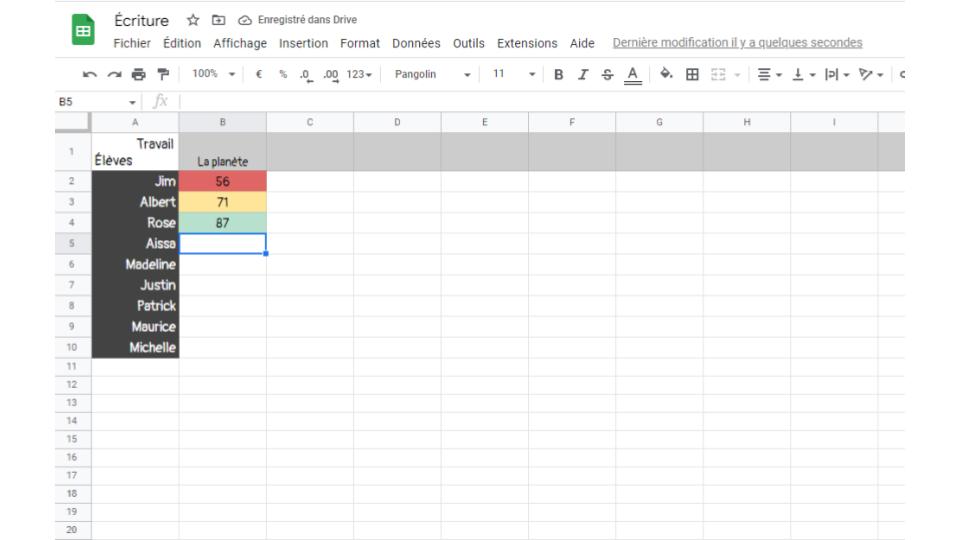Toggle bold formatting
This screenshot has width=960, height=540.
(558, 74)
